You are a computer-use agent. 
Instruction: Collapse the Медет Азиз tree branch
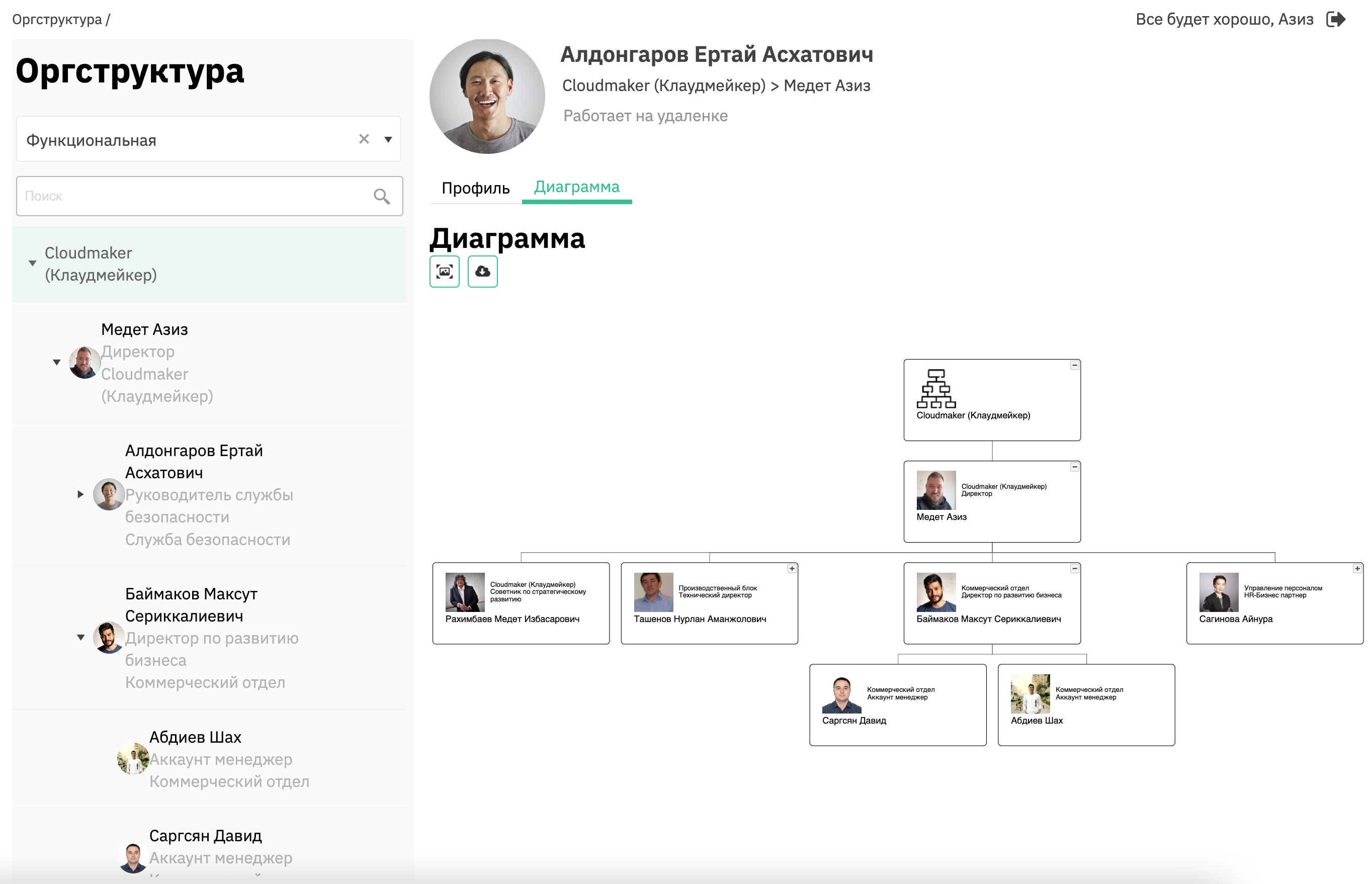coord(56,362)
